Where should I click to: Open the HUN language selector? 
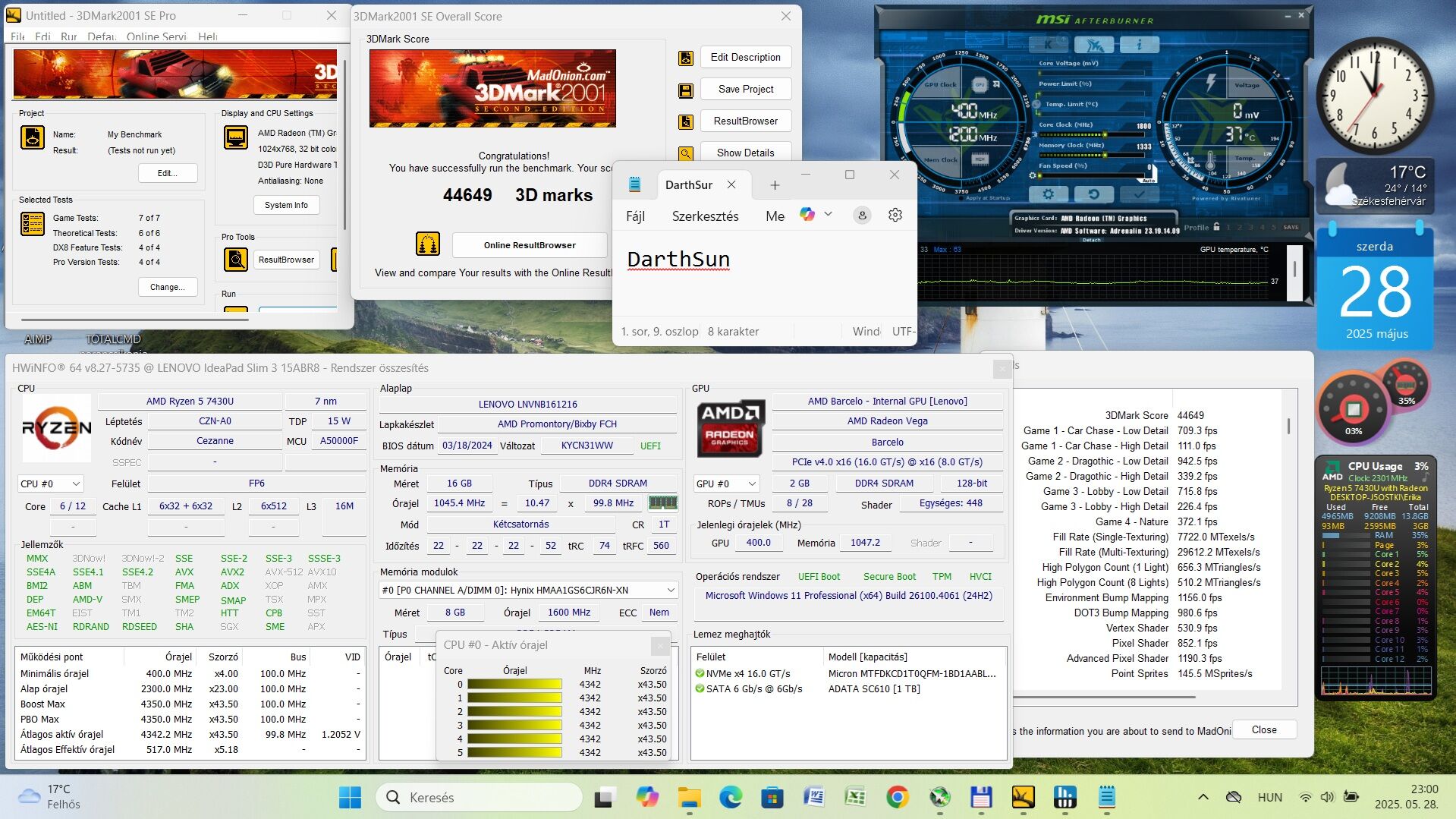point(1270,797)
